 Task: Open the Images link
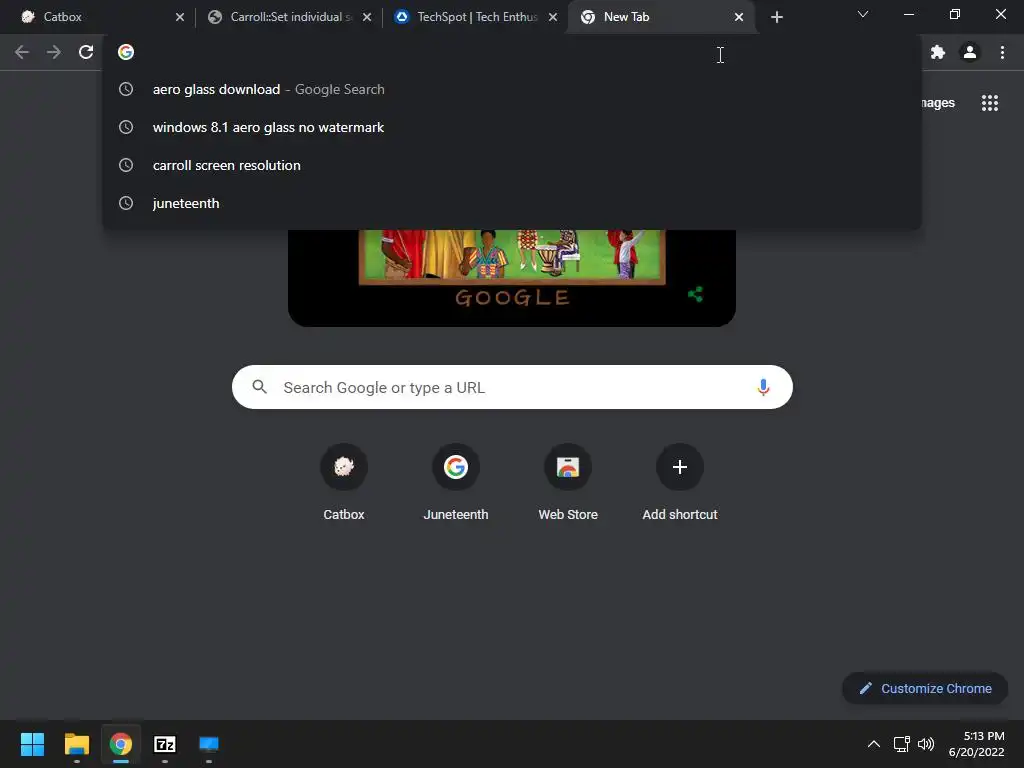pos(938,103)
